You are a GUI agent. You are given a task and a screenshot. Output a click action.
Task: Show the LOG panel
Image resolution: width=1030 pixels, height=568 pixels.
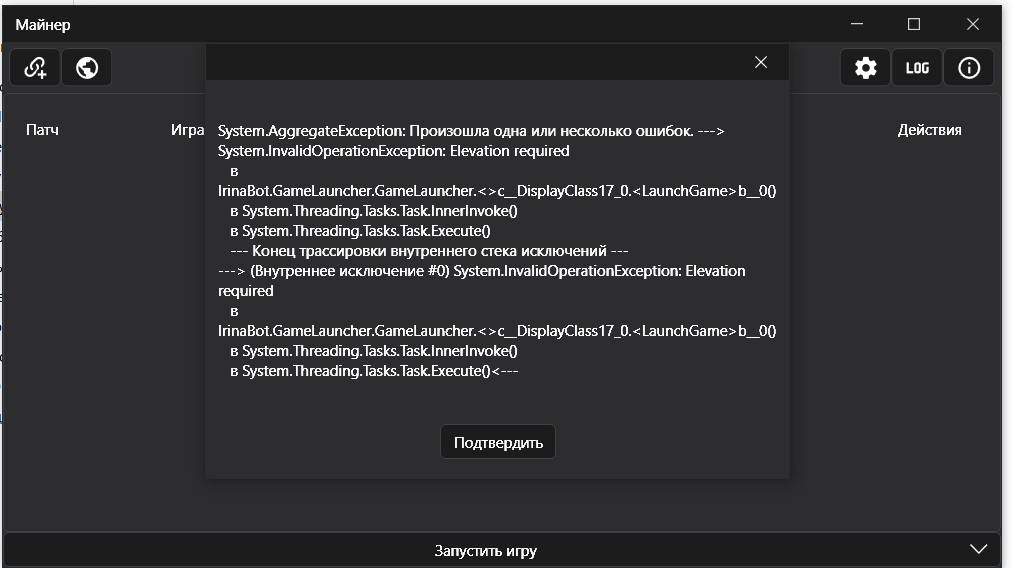point(917,68)
